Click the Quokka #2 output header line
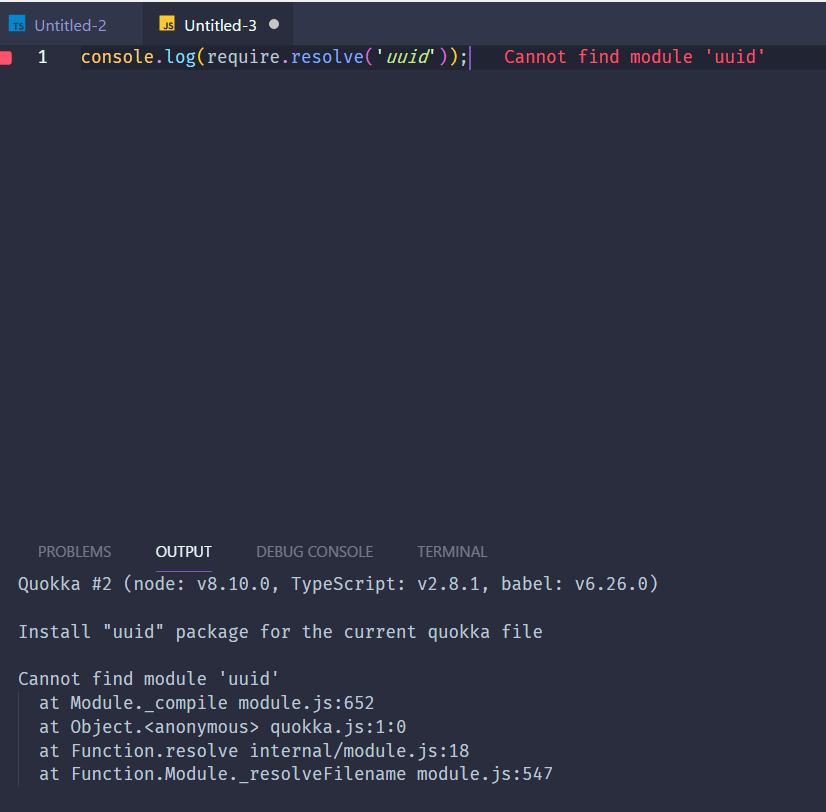This screenshot has height=812, width=826. pyautogui.click(x=337, y=584)
